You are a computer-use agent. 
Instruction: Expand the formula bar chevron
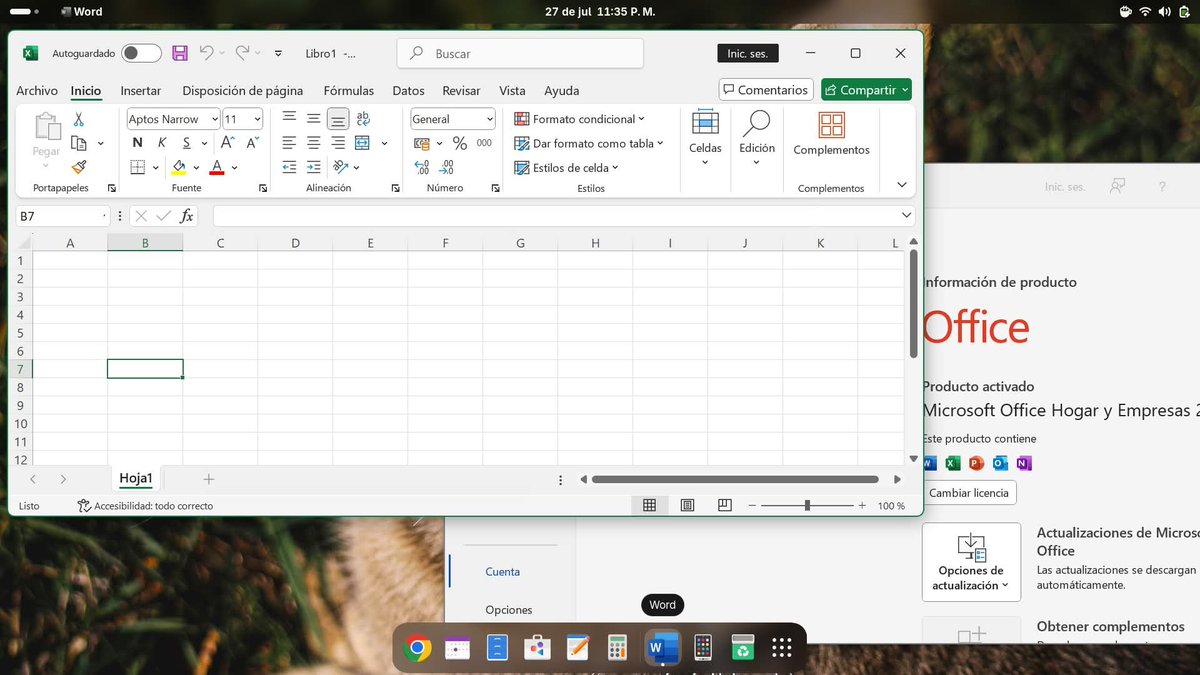pyautogui.click(x=906, y=215)
